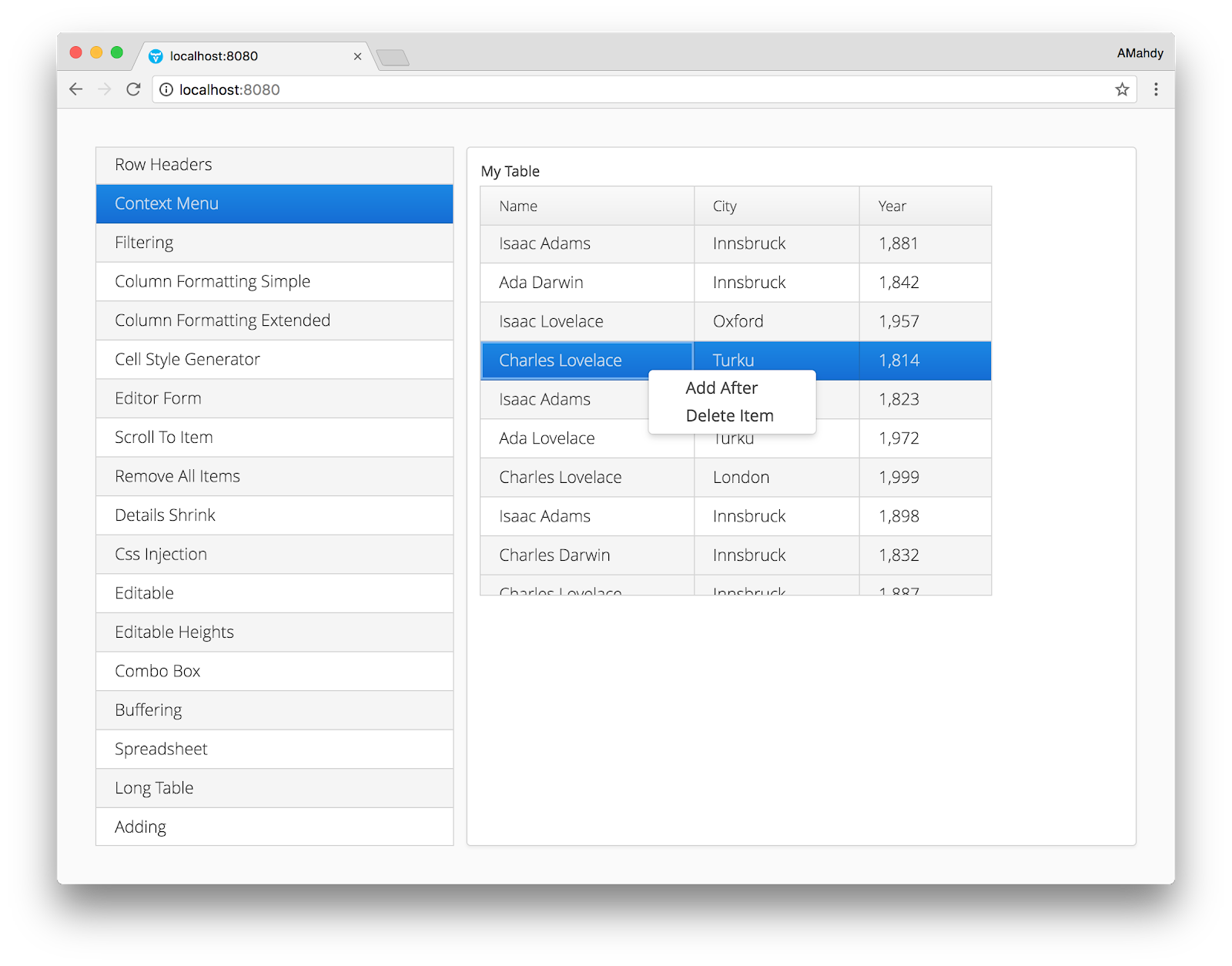
Task: Click the forward navigation arrow
Action: click(104, 89)
